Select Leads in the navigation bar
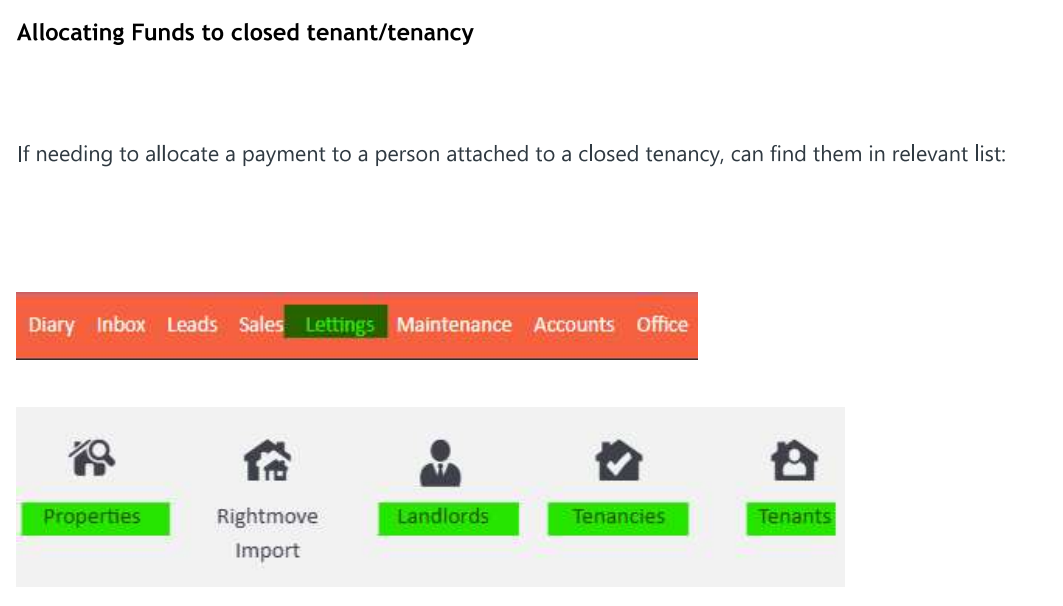 pos(192,325)
